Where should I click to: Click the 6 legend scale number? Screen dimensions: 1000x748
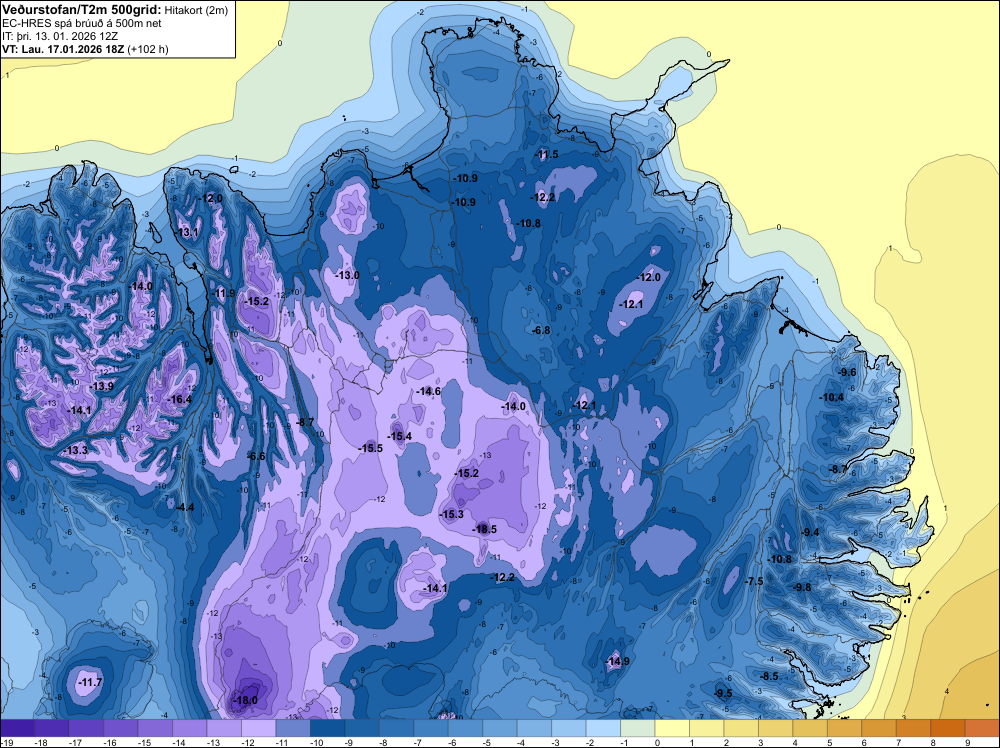(x=864, y=743)
